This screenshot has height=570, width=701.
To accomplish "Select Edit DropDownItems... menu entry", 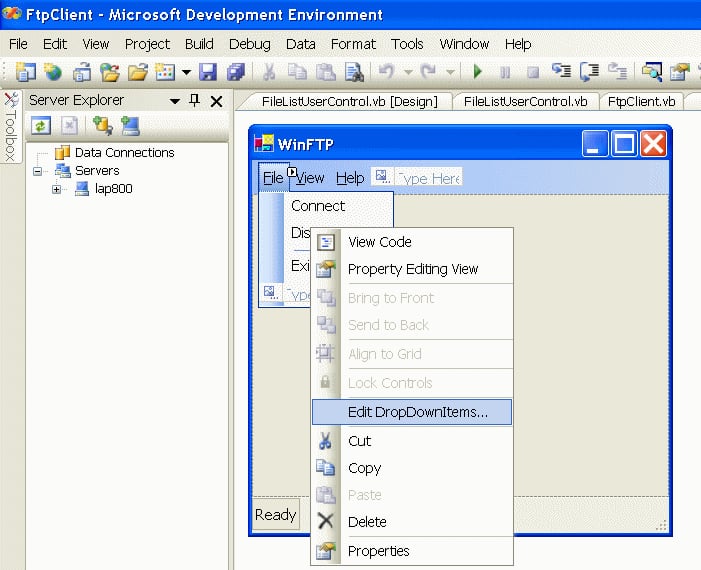I will coord(412,412).
